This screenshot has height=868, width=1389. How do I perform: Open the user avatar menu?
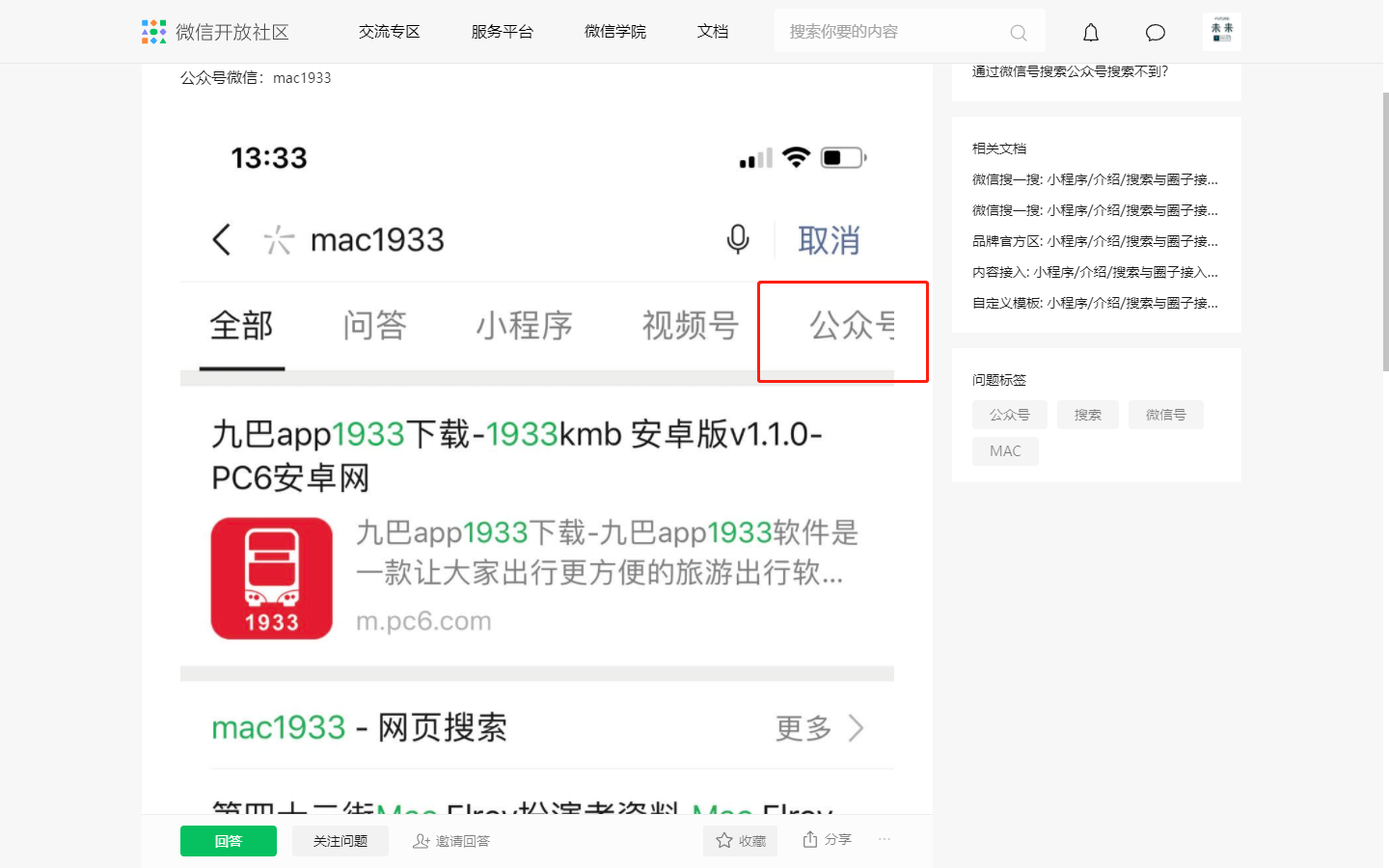coord(1222,31)
